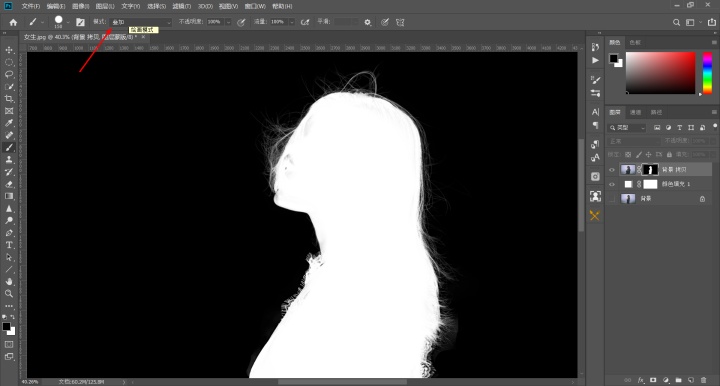Toggle pressure for opacity icon
Image resolution: width=720 pixels, height=386 pixels.
241,22
